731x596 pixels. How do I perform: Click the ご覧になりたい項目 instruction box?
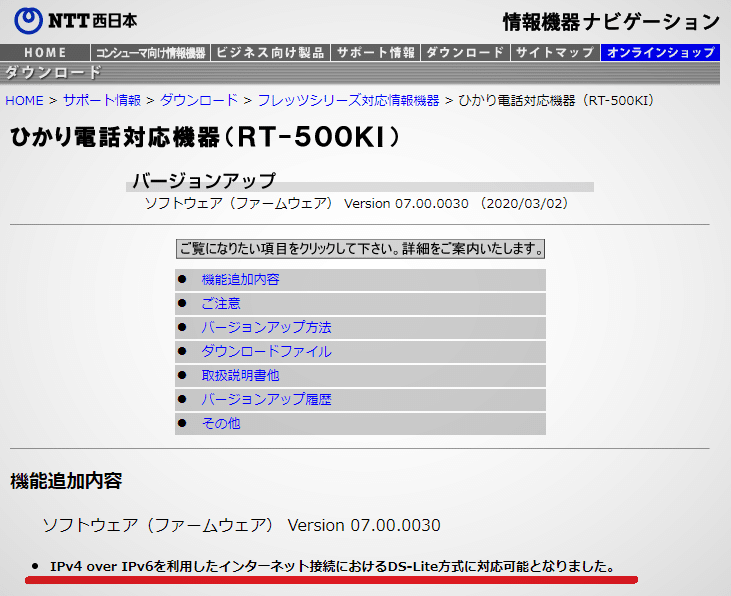pyautogui.click(x=360, y=249)
